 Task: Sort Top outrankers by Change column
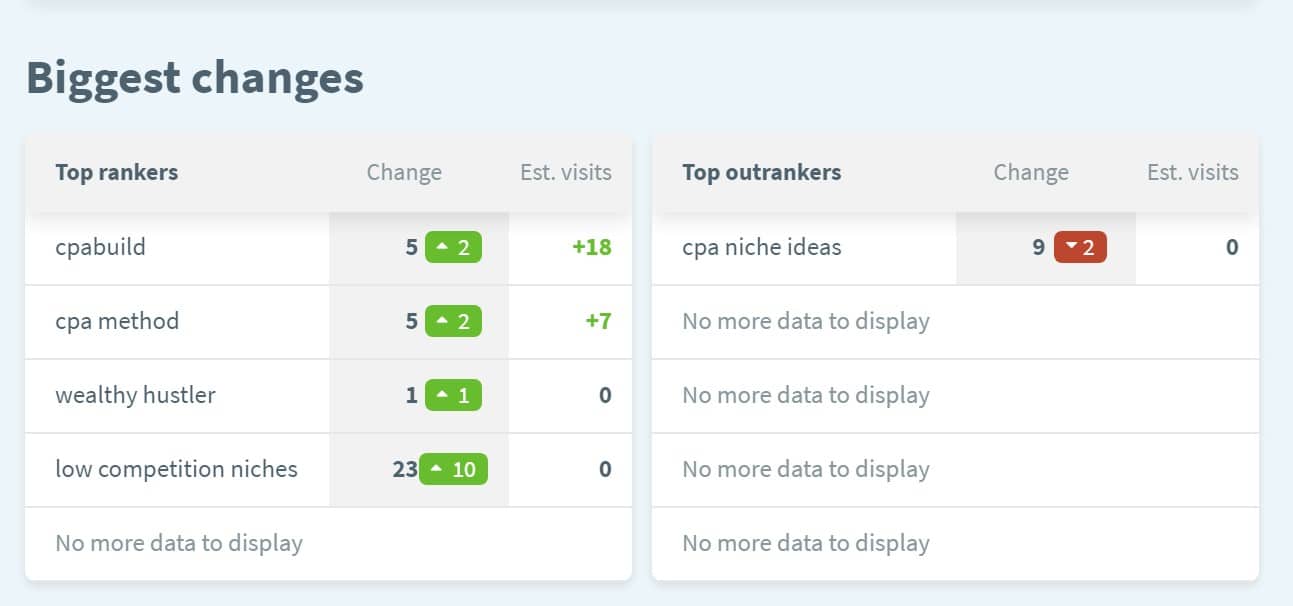pos(1031,172)
